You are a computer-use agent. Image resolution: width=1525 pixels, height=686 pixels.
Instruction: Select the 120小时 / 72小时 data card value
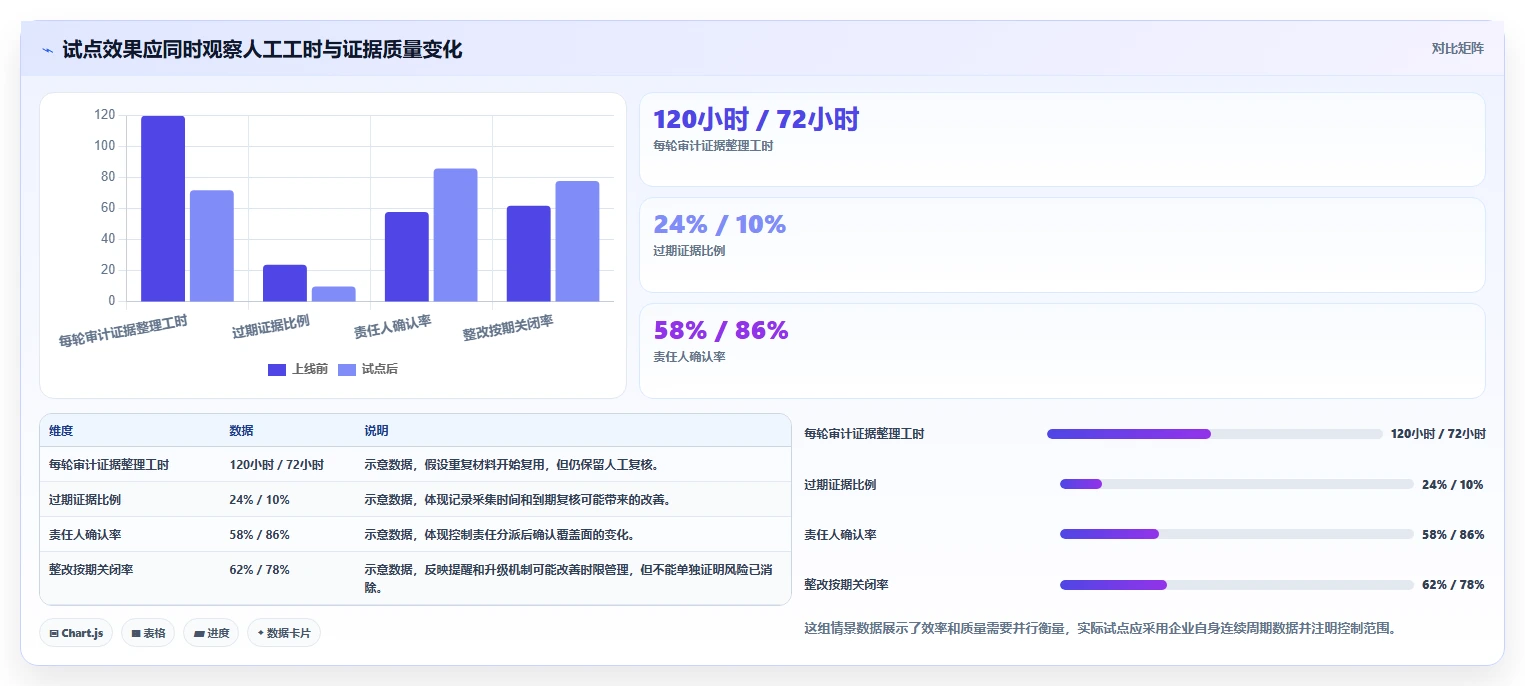(756, 120)
